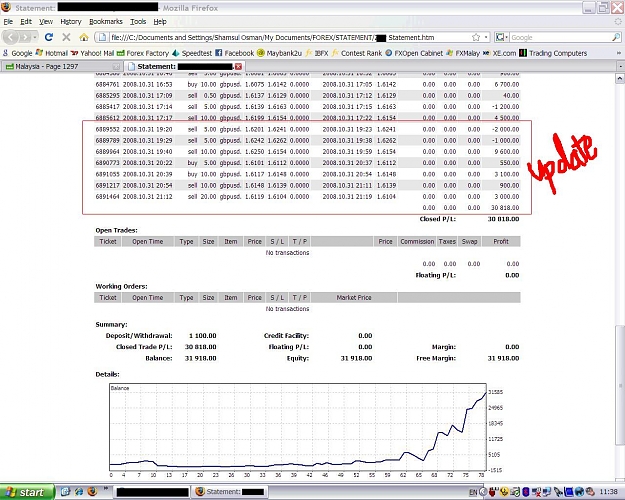625x500 pixels.
Task: Click ticket number 6891464
Action: pos(107,197)
